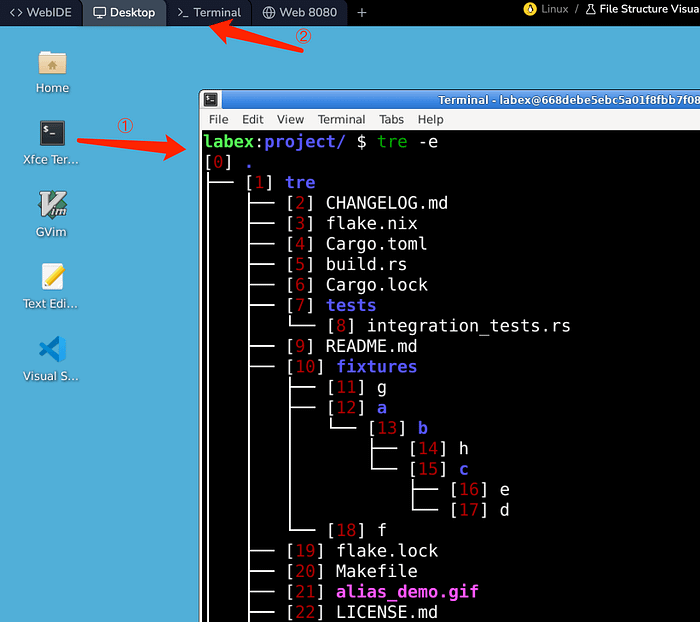Switch to the Terminal tab
This screenshot has width=700, height=622.
point(208,12)
